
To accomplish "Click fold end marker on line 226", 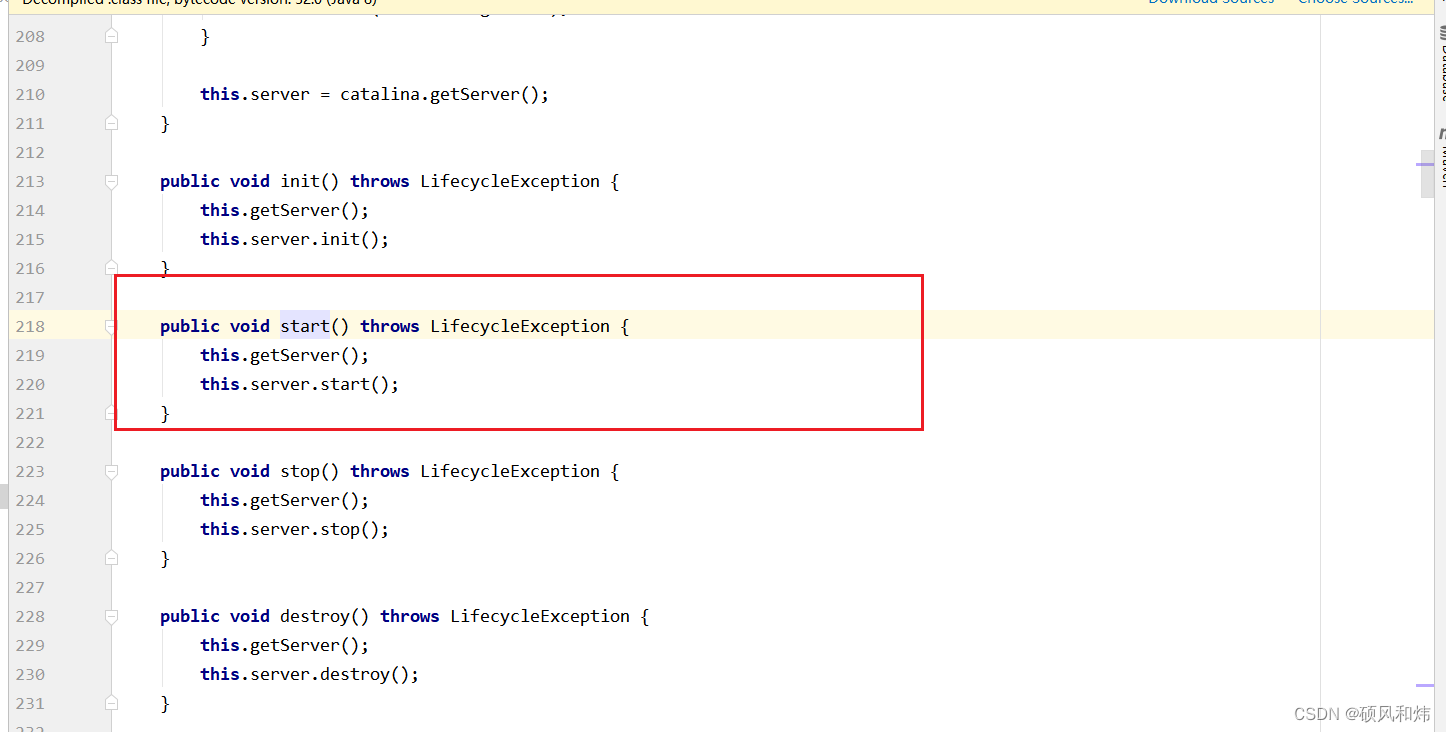I will click(111, 558).
